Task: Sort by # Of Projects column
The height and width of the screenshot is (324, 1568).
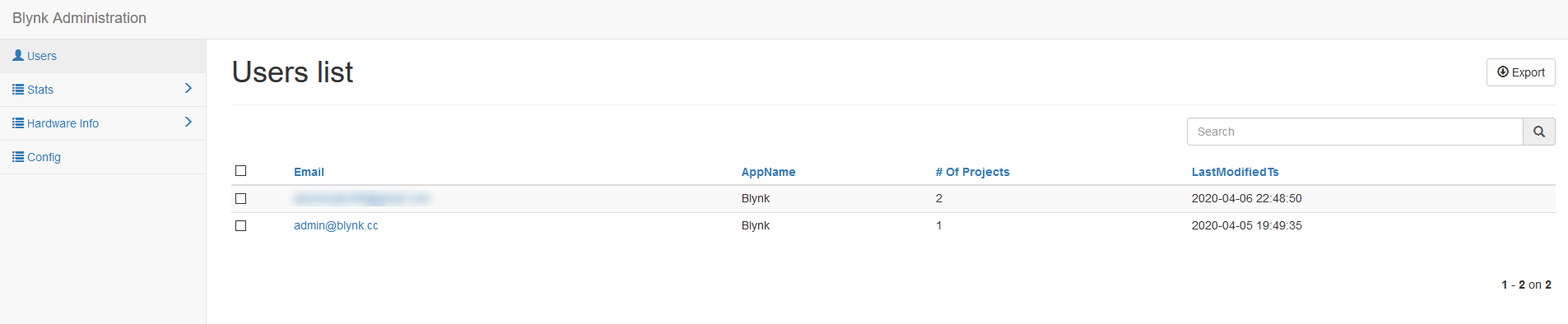Action: click(972, 172)
